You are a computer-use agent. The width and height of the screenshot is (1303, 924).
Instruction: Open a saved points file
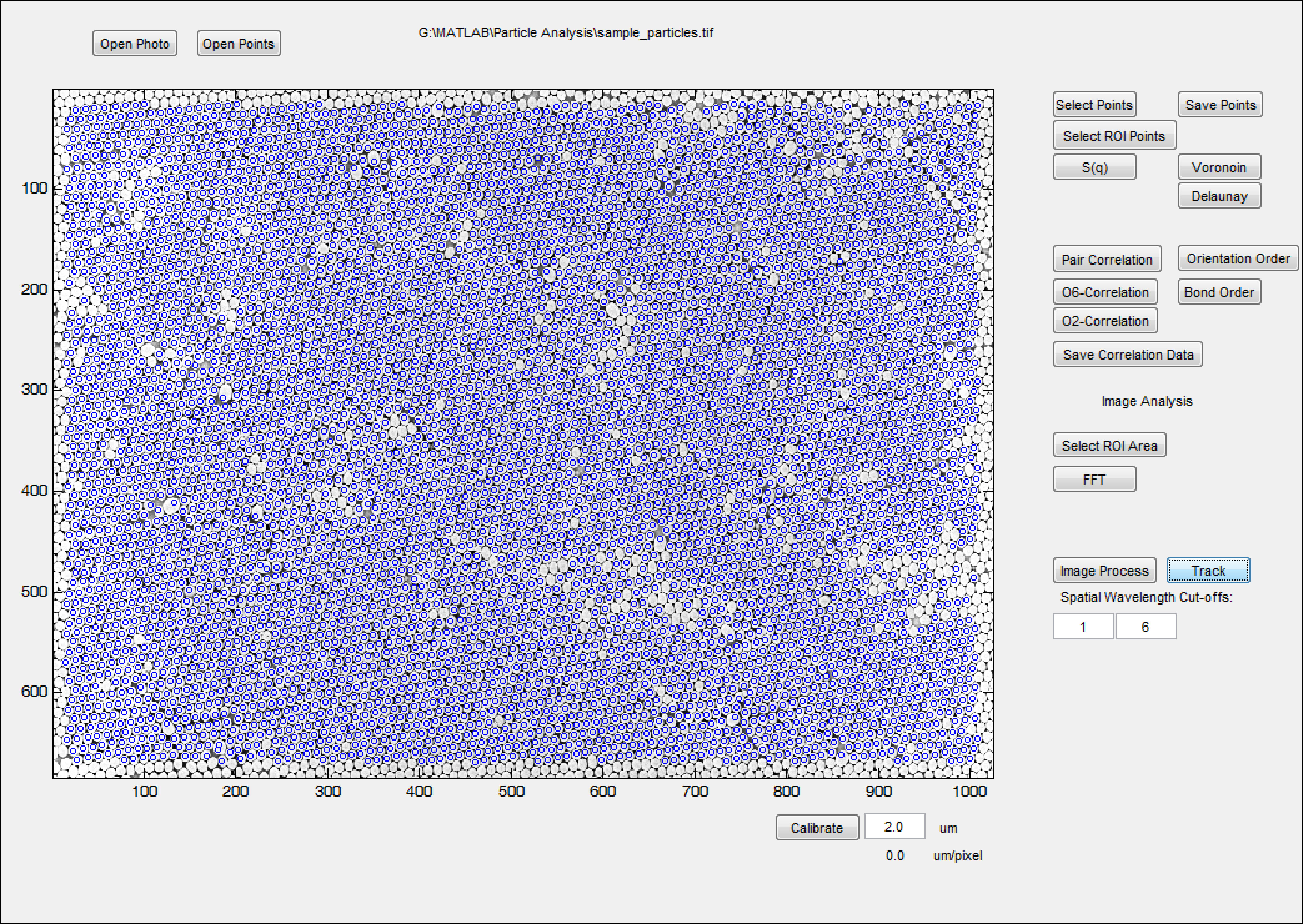pos(238,44)
